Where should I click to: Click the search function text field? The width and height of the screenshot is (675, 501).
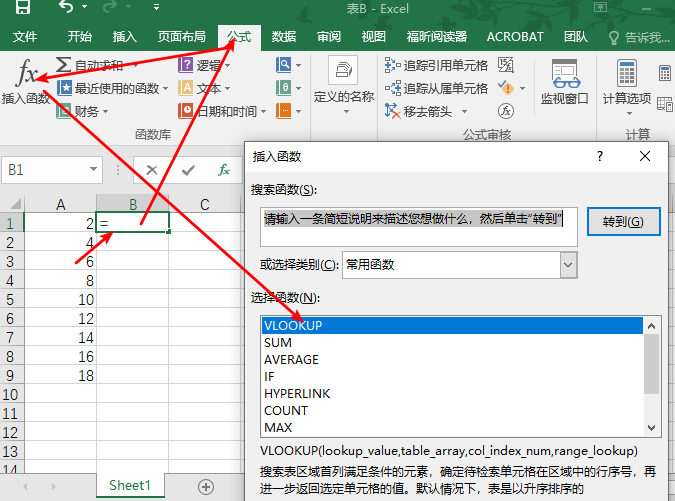(419, 227)
